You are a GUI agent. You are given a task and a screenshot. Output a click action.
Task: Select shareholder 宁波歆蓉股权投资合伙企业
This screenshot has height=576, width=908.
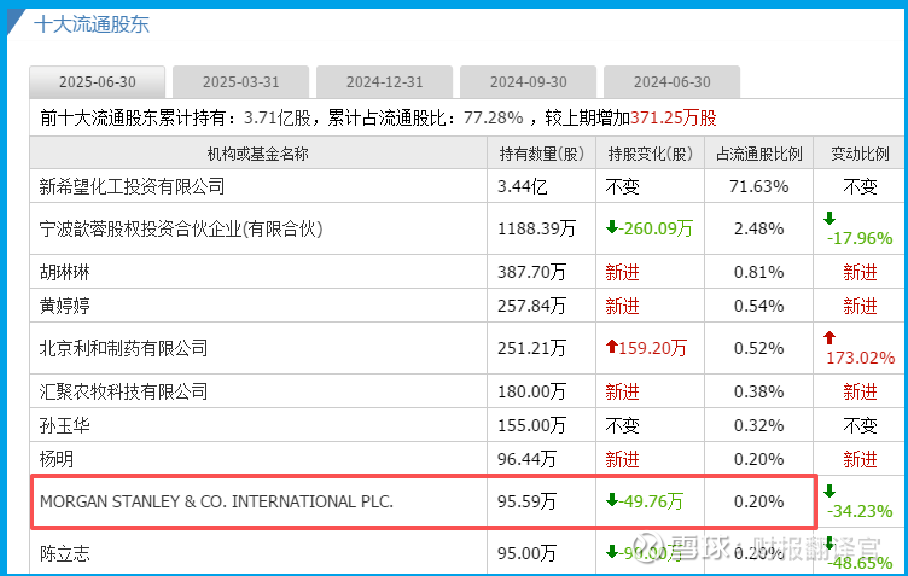(181, 229)
